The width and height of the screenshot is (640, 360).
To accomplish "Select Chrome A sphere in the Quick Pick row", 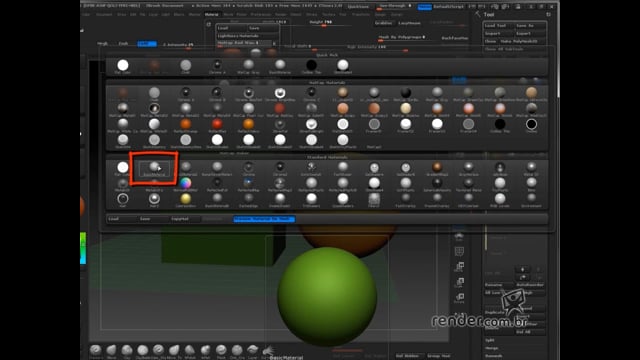I will [x=217, y=66].
